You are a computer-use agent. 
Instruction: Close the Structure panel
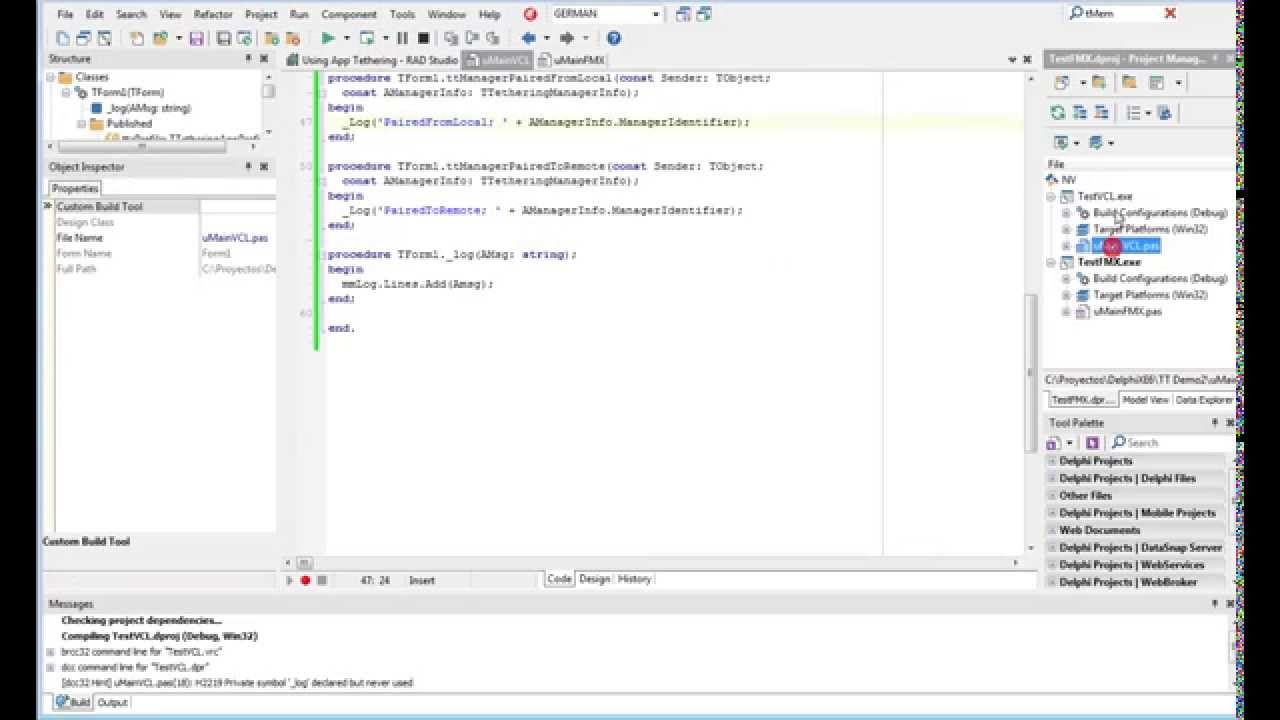[x=264, y=59]
